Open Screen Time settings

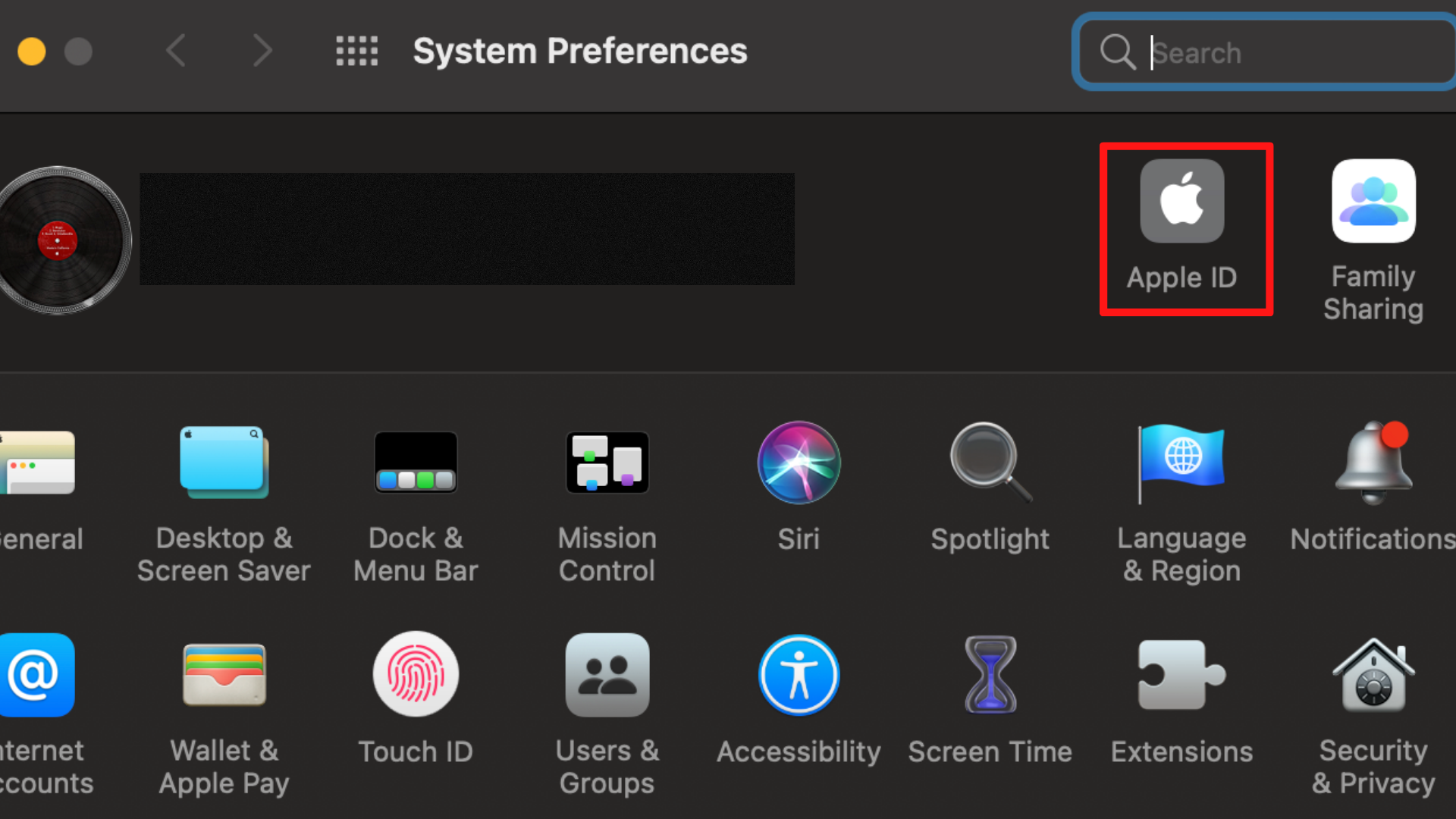click(x=990, y=674)
